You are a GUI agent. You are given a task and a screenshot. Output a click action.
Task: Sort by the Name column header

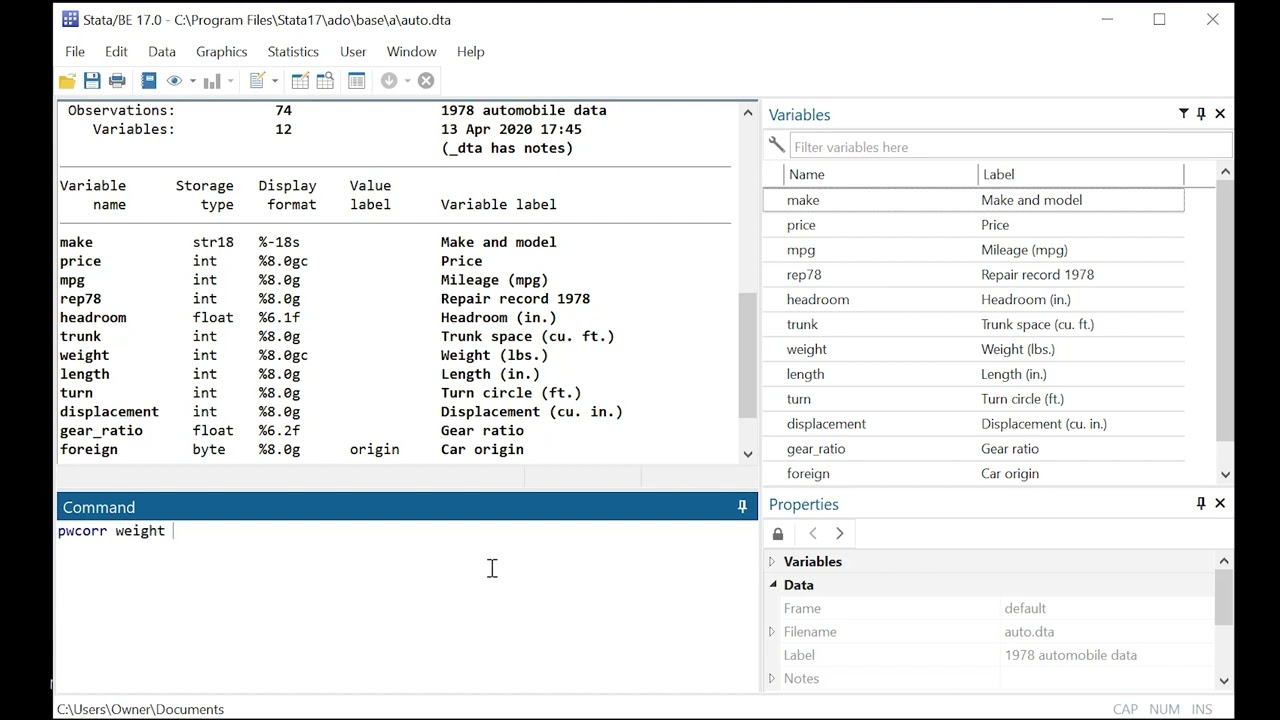881,174
